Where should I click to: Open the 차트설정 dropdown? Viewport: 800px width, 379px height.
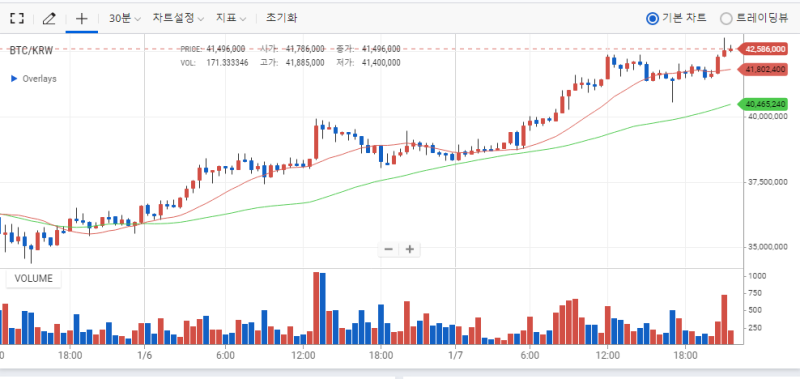click(x=178, y=18)
